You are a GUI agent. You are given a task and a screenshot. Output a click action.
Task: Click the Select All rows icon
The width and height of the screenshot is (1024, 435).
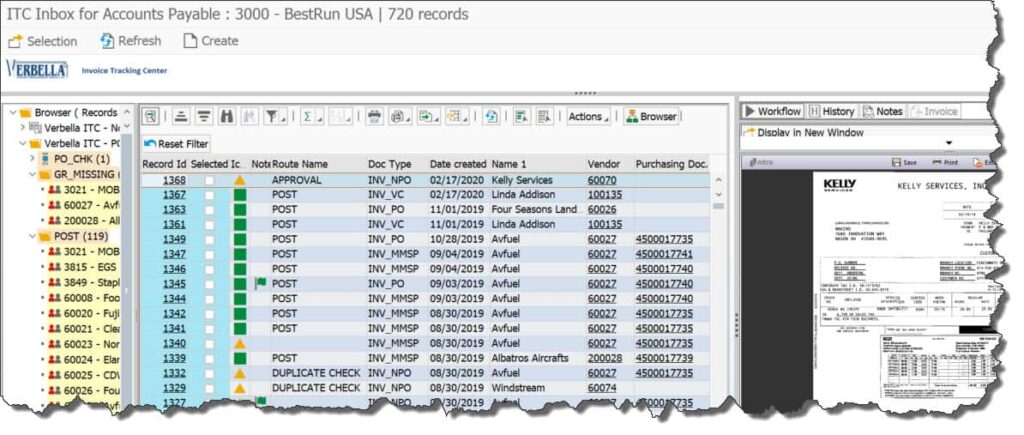pos(521,116)
